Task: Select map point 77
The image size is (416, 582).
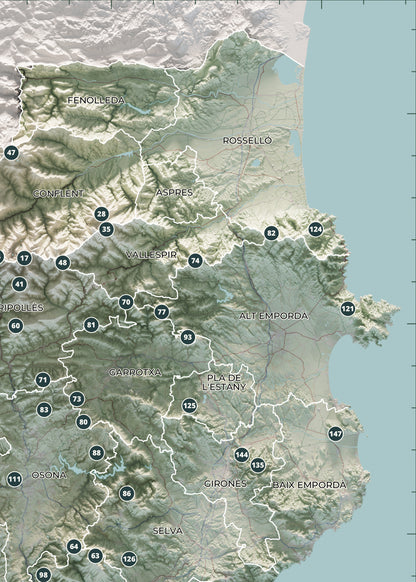Action: pyautogui.click(x=161, y=312)
